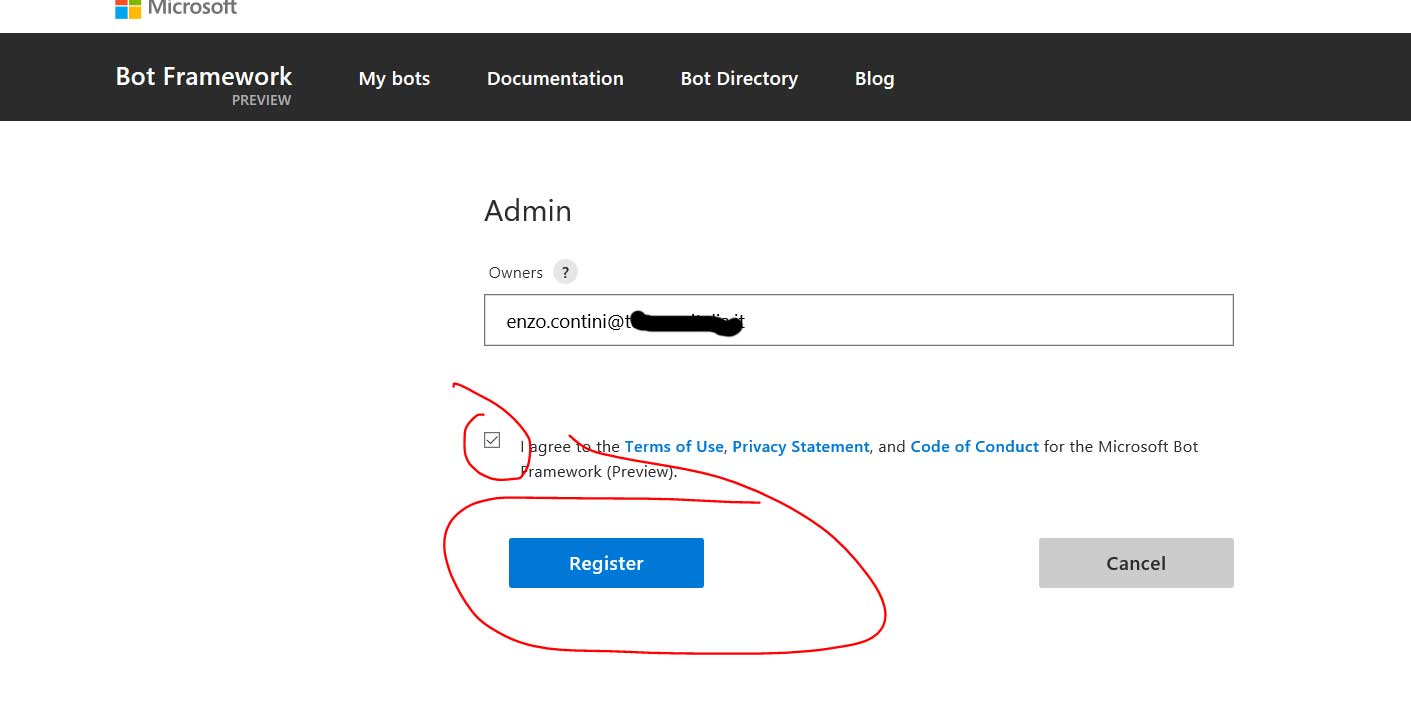Viewport: 1411px width, 725px height.
Task: Open the Bot Directory nav item
Action: click(x=739, y=78)
